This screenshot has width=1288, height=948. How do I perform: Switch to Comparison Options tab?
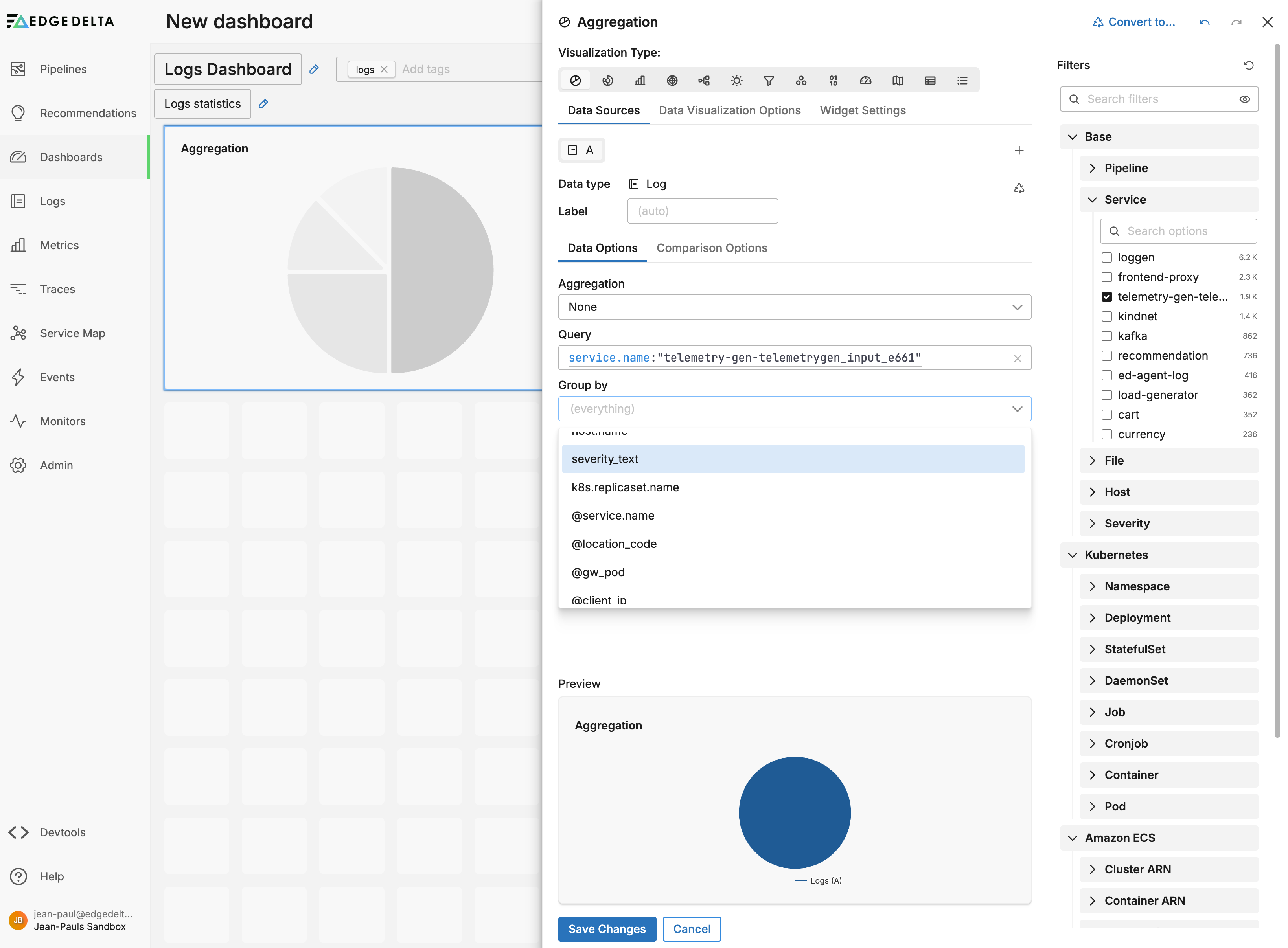coord(712,248)
